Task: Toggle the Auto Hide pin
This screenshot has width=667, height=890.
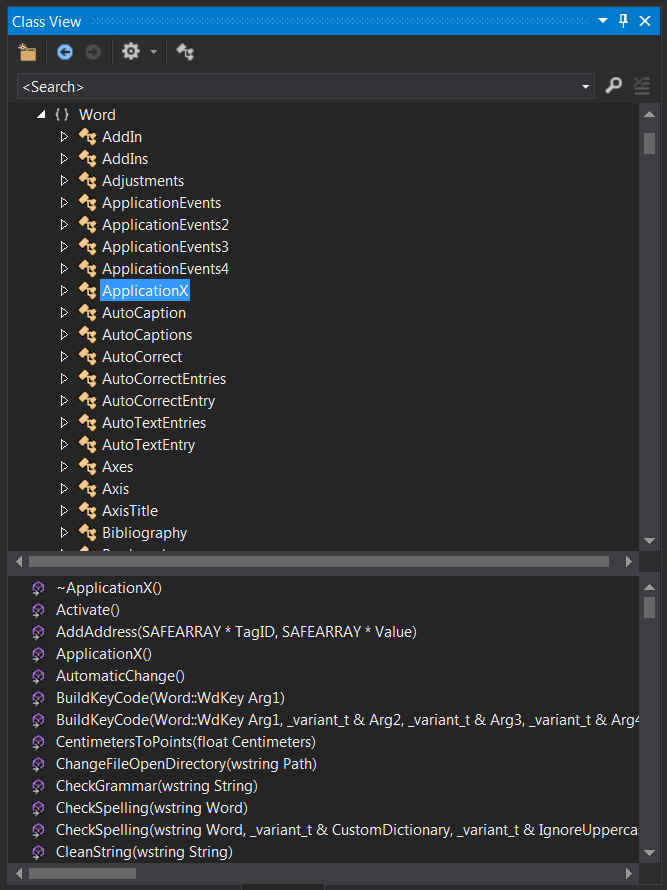Action: [623, 22]
